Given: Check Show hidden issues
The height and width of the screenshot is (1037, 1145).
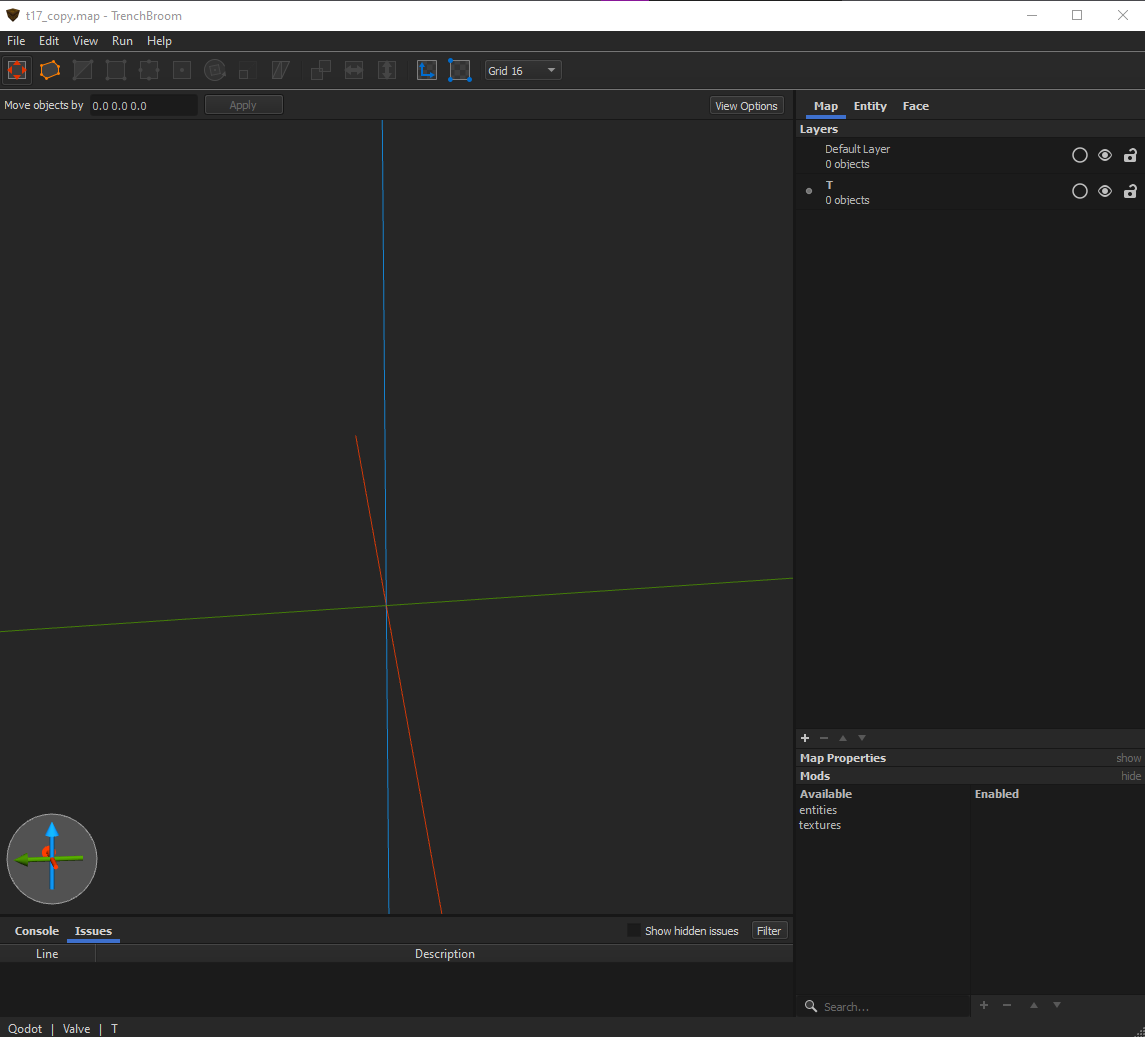Looking at the screenshot, I should click(x=634, y=930).
